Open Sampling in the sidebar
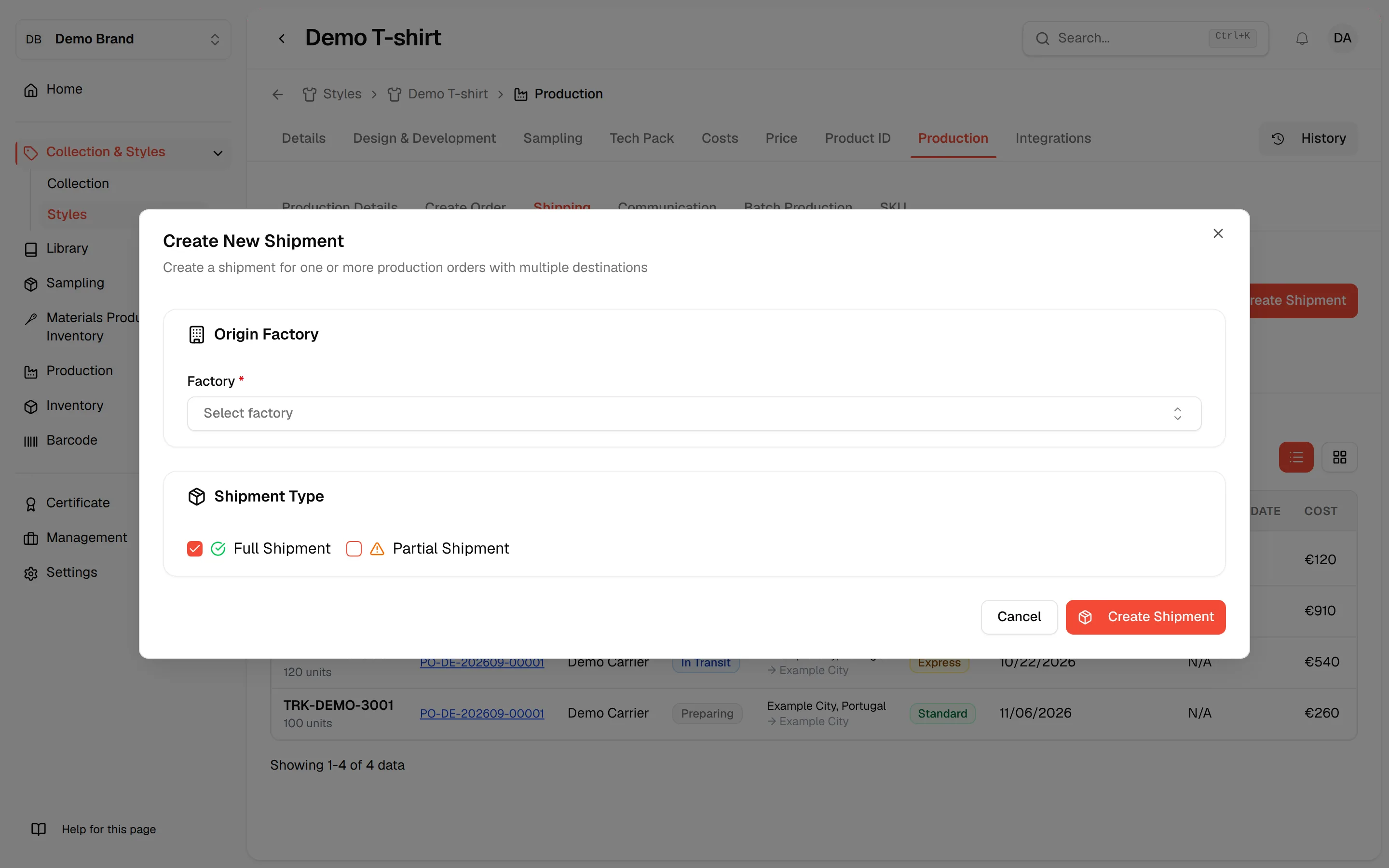The image size is (1389, 868). tap(75, 283)
